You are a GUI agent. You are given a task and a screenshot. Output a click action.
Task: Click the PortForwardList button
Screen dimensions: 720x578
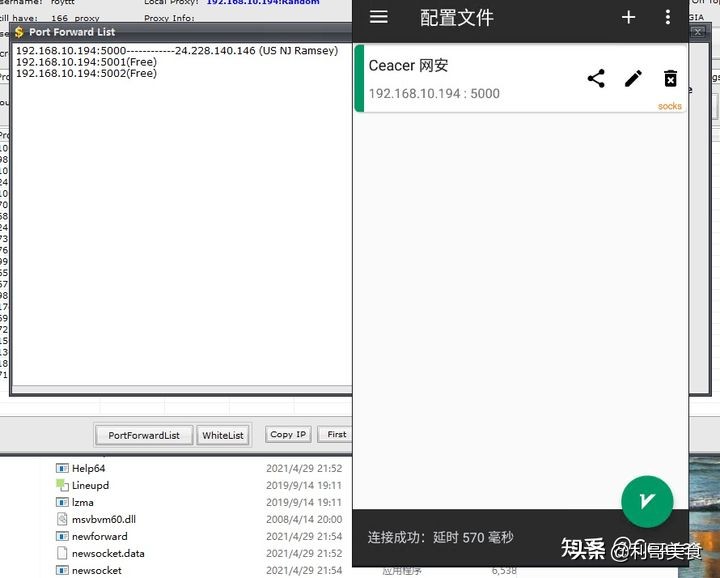coord(144,435)
